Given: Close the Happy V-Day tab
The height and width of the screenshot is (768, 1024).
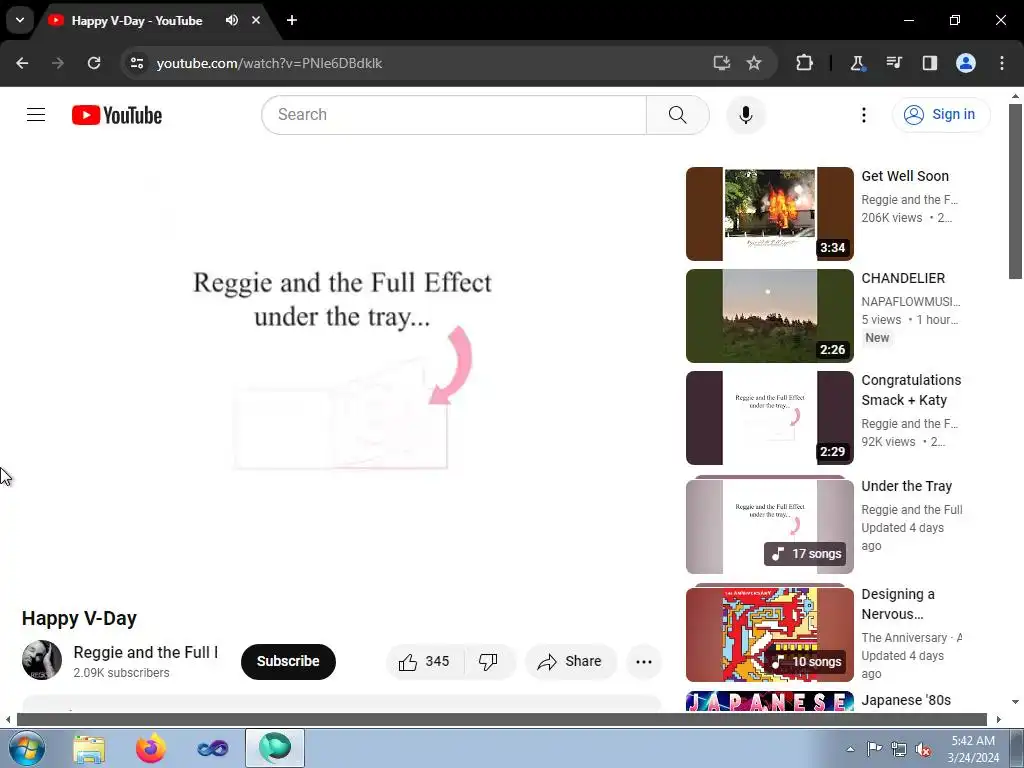Looking at the screenshot, I should tap(256, 20).
